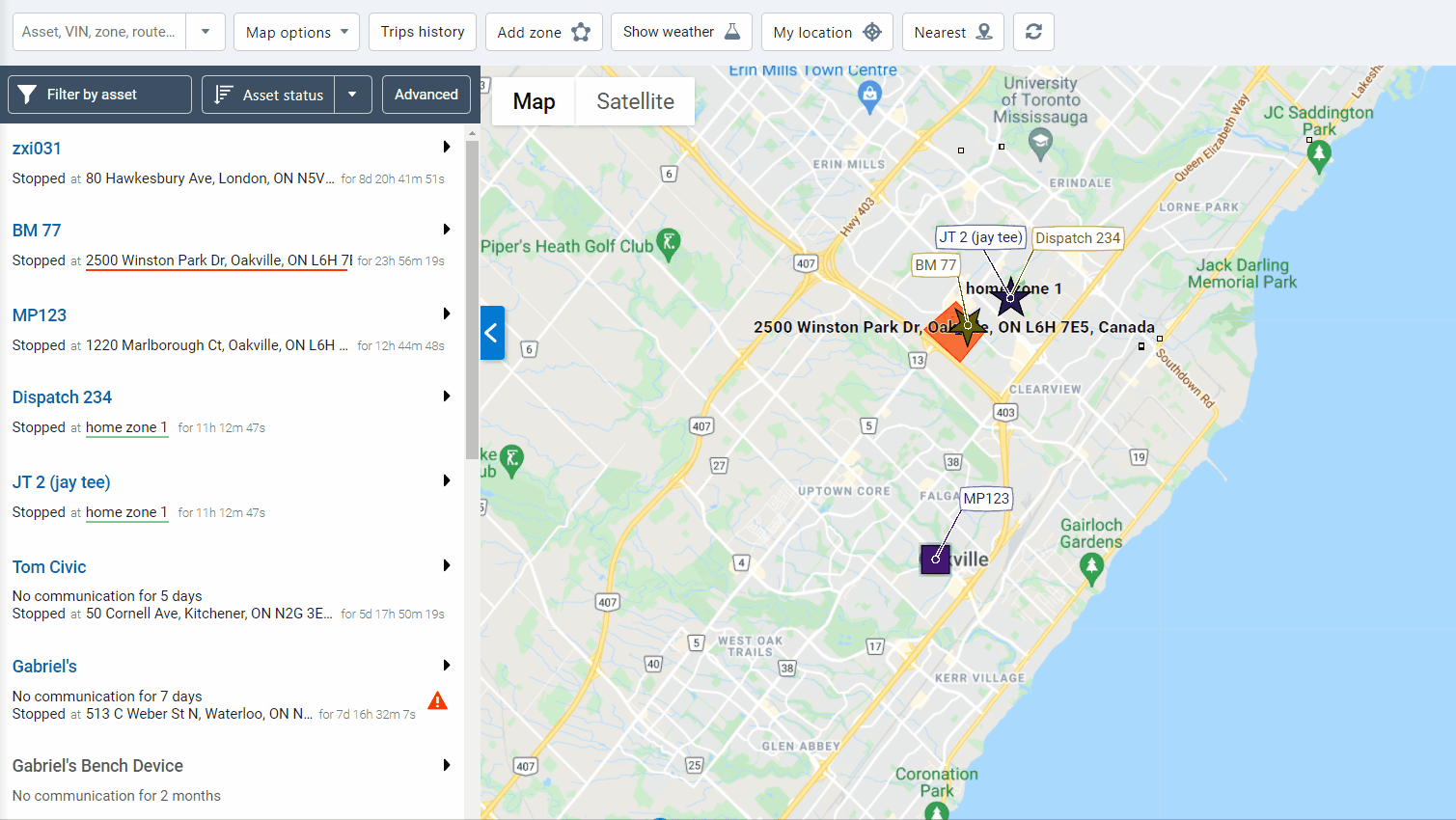
Task: Click the warning icon beside Gabriel's
Action: (437, 700)
